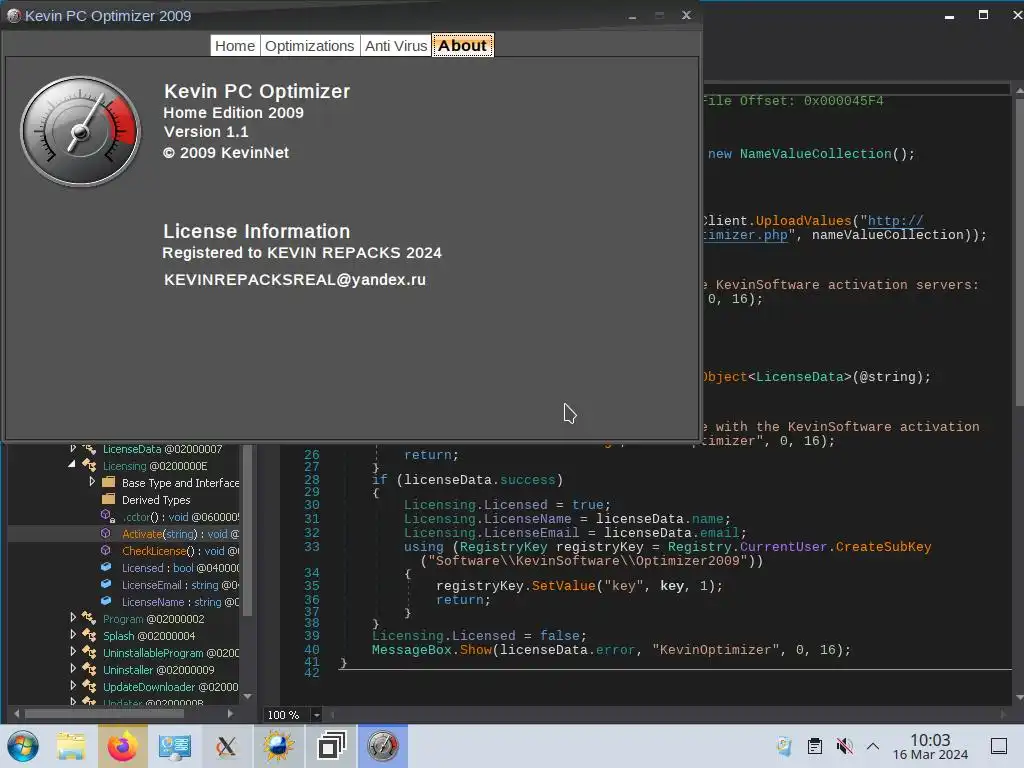Click the Licensed field icon
The width and height of the screenshot is (1024, 768).
[x=106, y=568]
